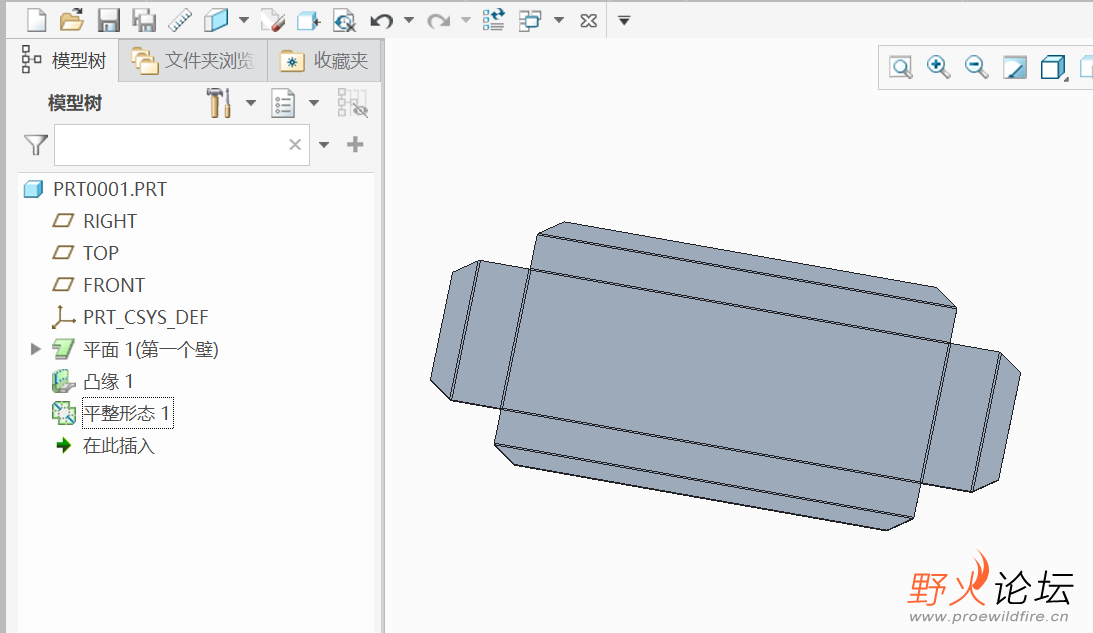Screen dimensions: 1093x633
Task: Click the coordinate system icon beside PRT_CSYS_DEF
Action: (63, 317)
